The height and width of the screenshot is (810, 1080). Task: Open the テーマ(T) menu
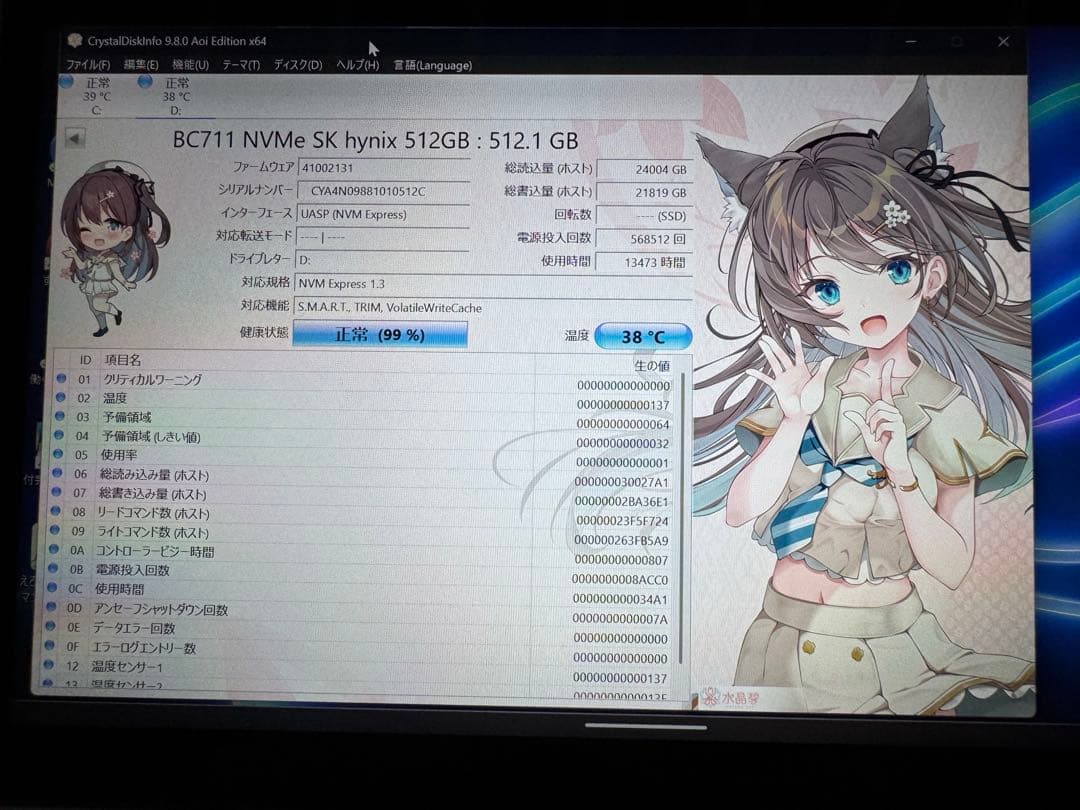241,65
